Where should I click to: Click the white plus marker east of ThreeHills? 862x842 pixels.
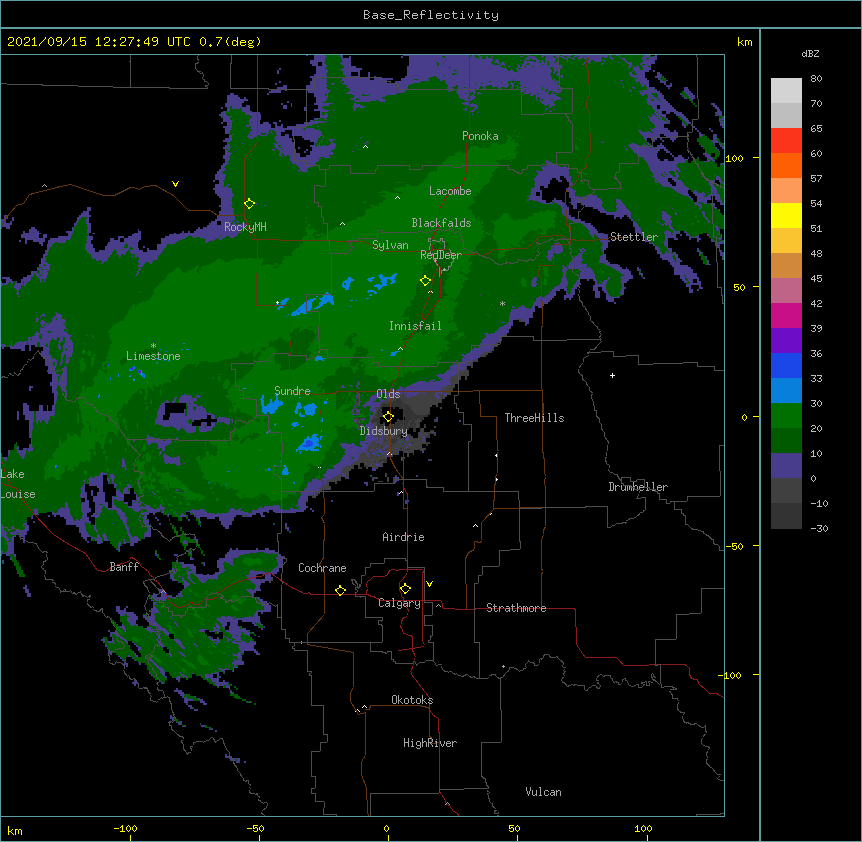coord(612,375)
